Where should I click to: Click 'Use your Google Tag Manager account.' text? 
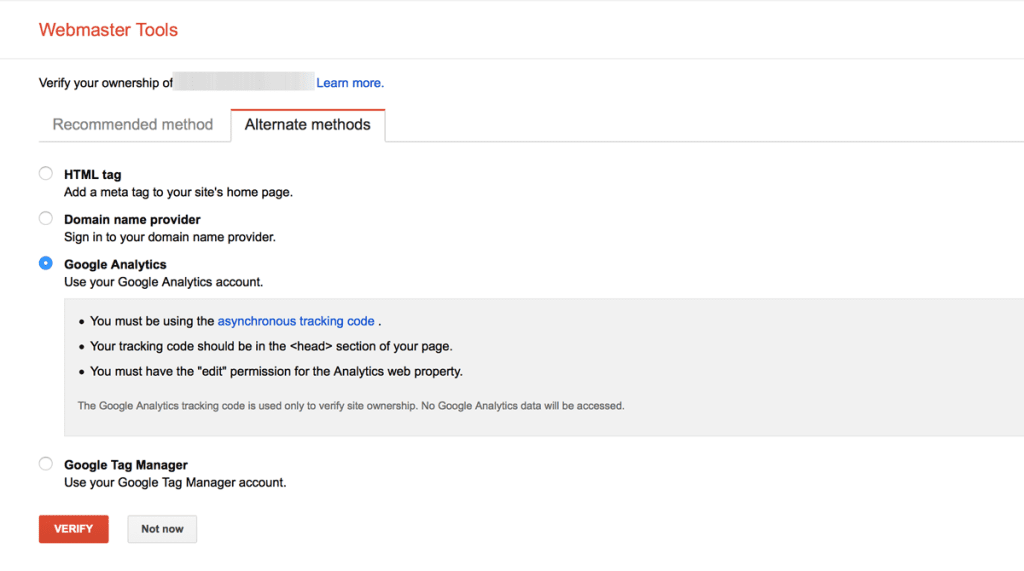tap(175, 483)
